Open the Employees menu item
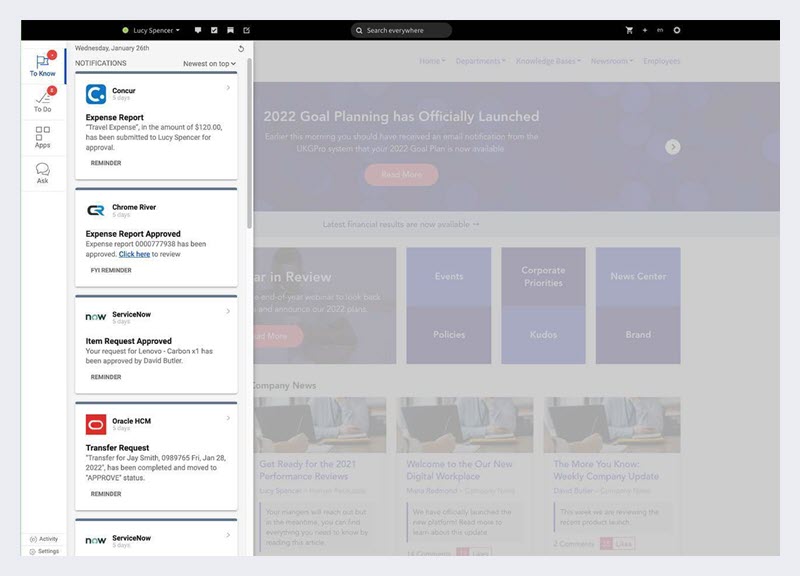The image size is (800, 576). tap(661, 61)
